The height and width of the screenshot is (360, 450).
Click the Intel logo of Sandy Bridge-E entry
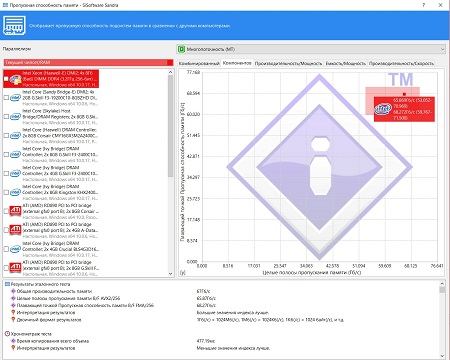coord(15,98)
